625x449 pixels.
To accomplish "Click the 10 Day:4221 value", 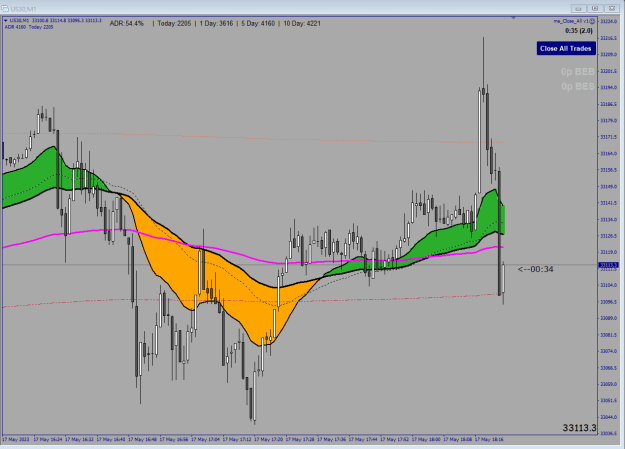I will tap(302, 24).
